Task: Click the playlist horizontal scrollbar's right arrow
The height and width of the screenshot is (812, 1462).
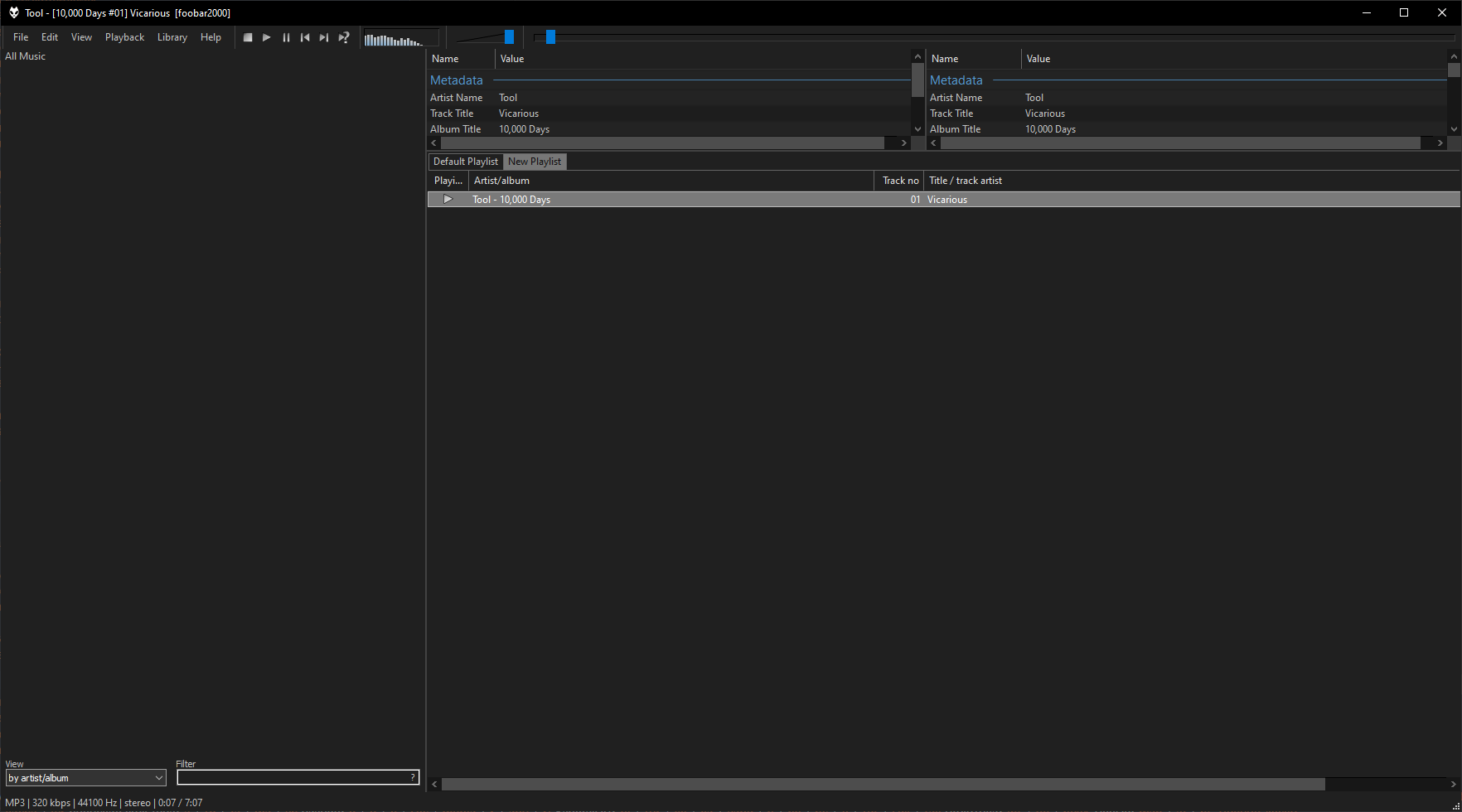Action: pyautogui.click(x=1453, y=784)
